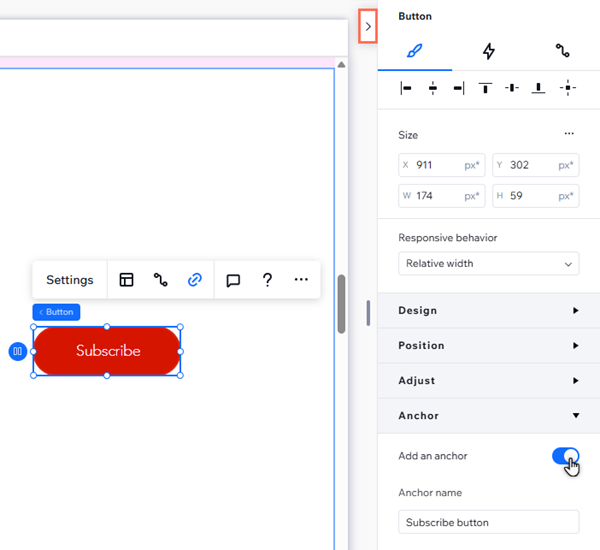Open the Design tab with the brush icon

(x=414, y=51)
